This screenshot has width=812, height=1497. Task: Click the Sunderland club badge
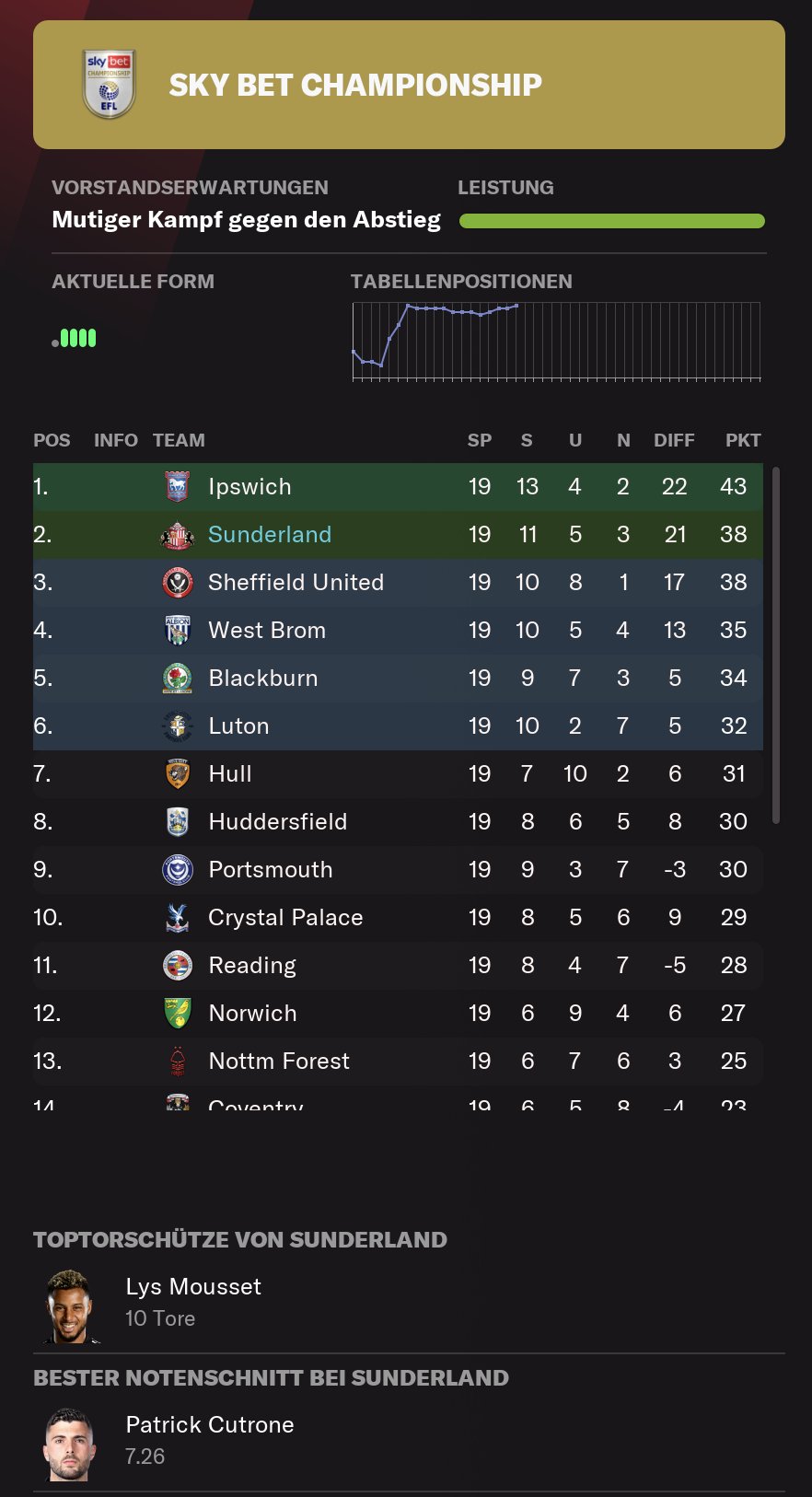[x=177, y=535]
